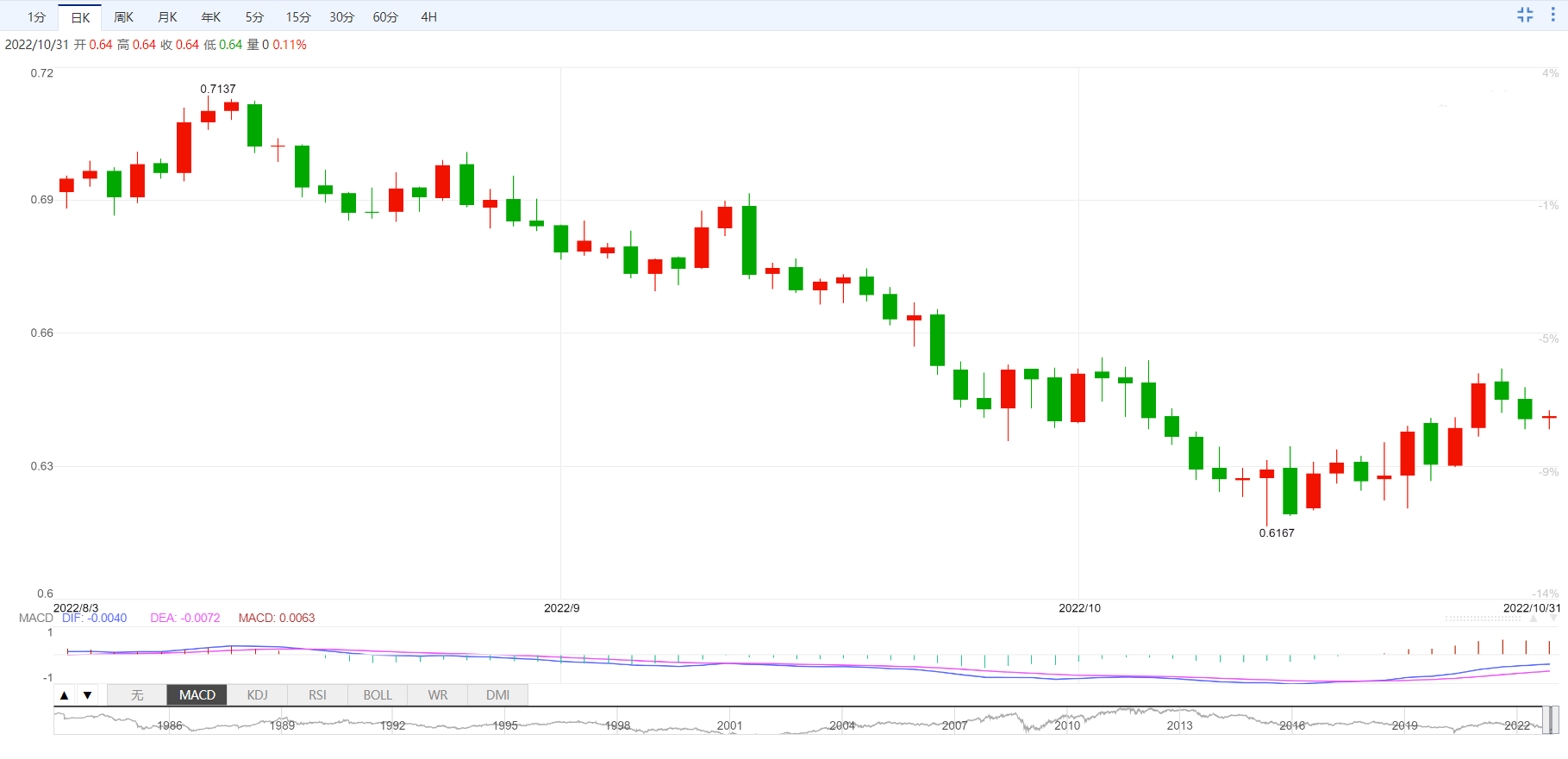Click the gray down-triangle near 2022/10/31
The width and height of the screenshot is (1568, 759).
click(1554, 619)
